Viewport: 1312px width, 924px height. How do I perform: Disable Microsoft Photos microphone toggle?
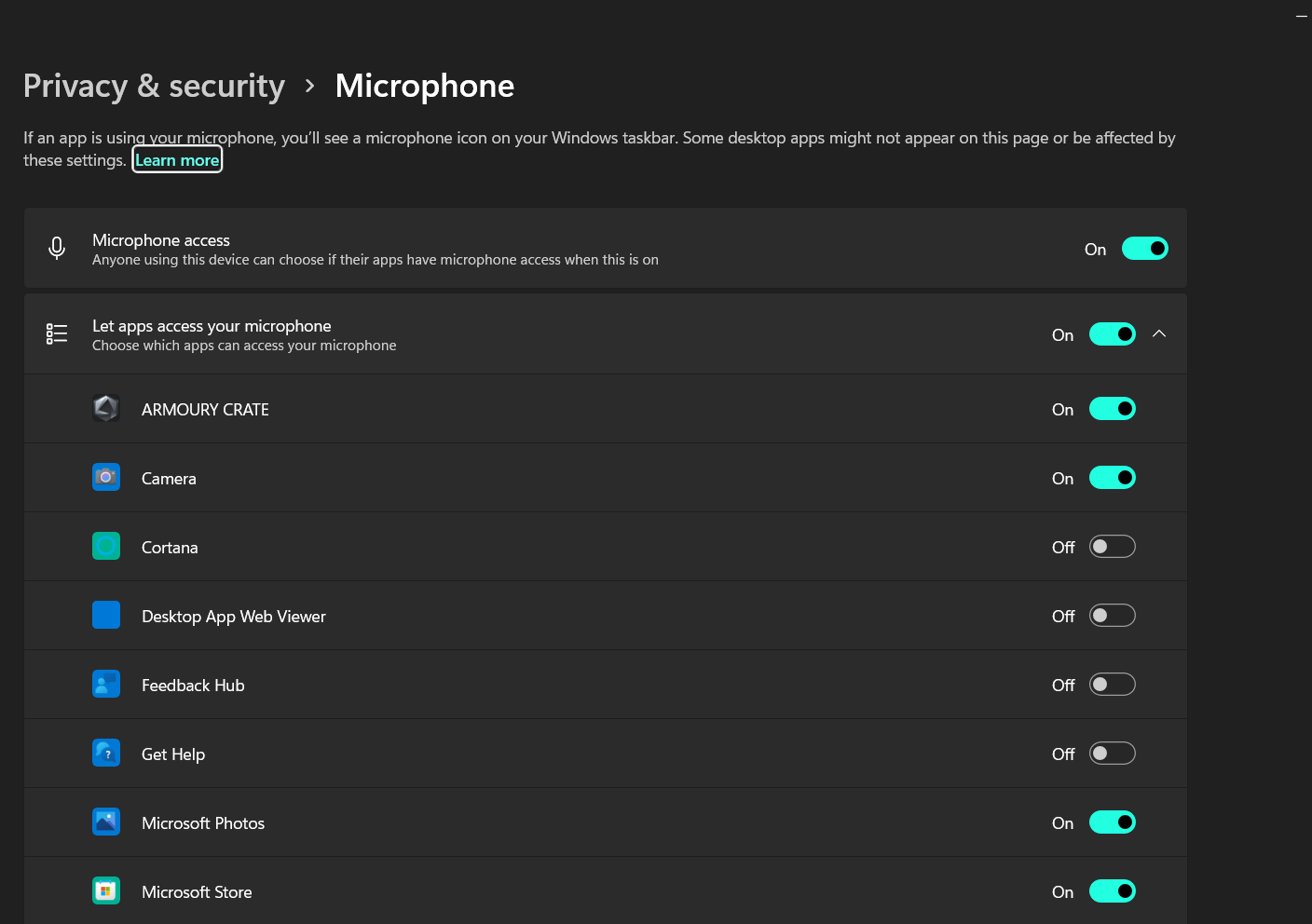tap(1113, 822)
